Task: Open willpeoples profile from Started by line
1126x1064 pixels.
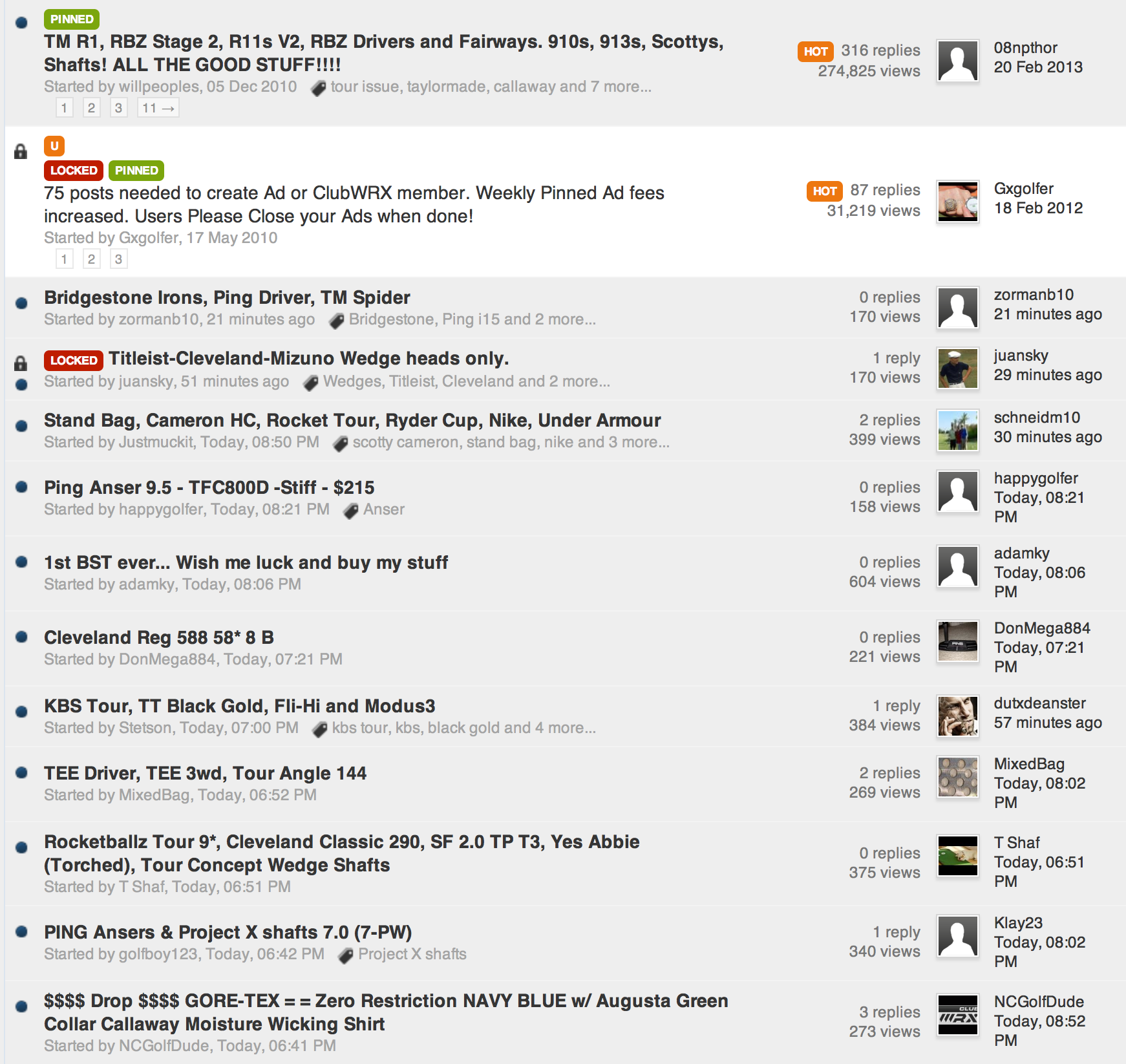Action: 160,87
